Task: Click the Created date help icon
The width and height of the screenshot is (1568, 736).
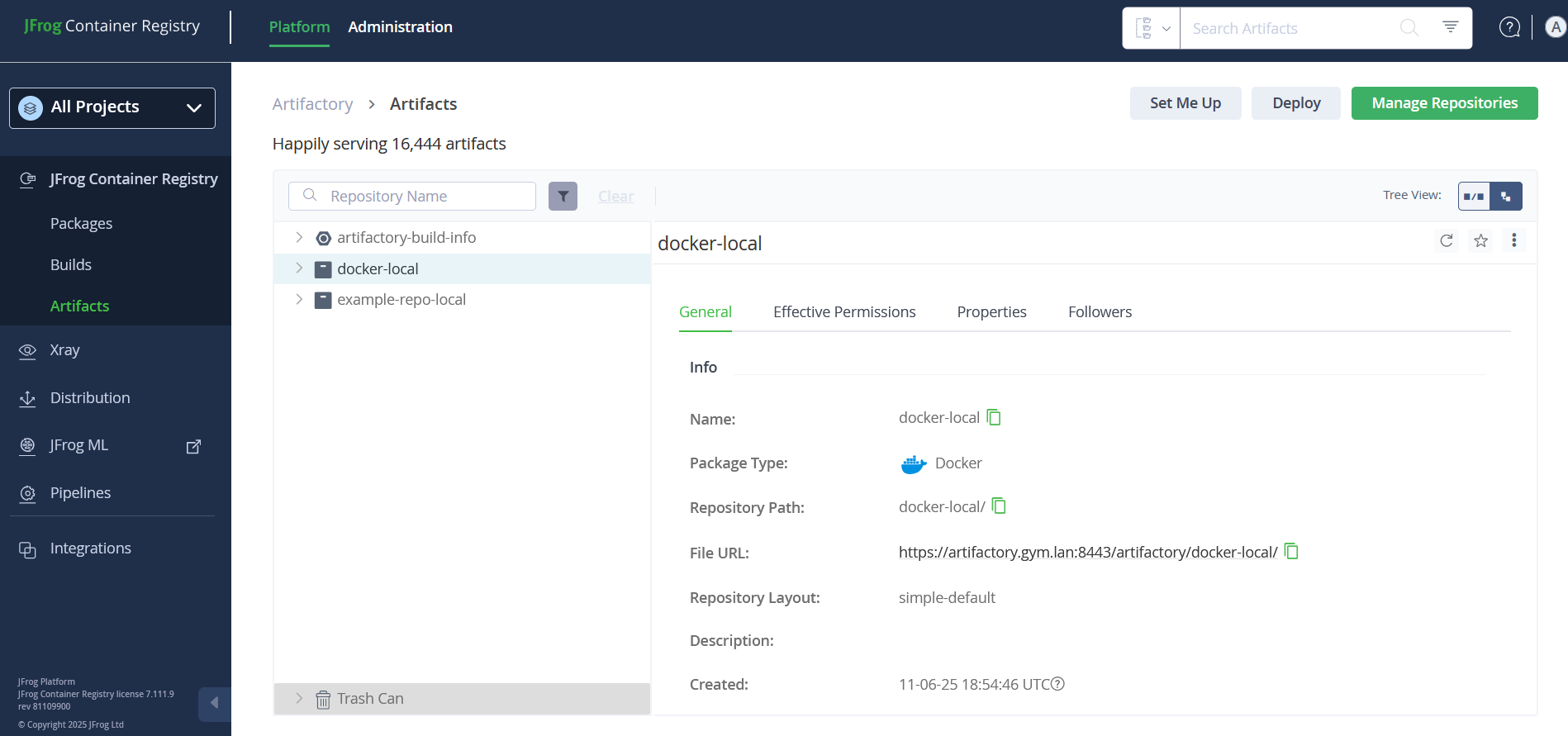Action: point(1057,684)
